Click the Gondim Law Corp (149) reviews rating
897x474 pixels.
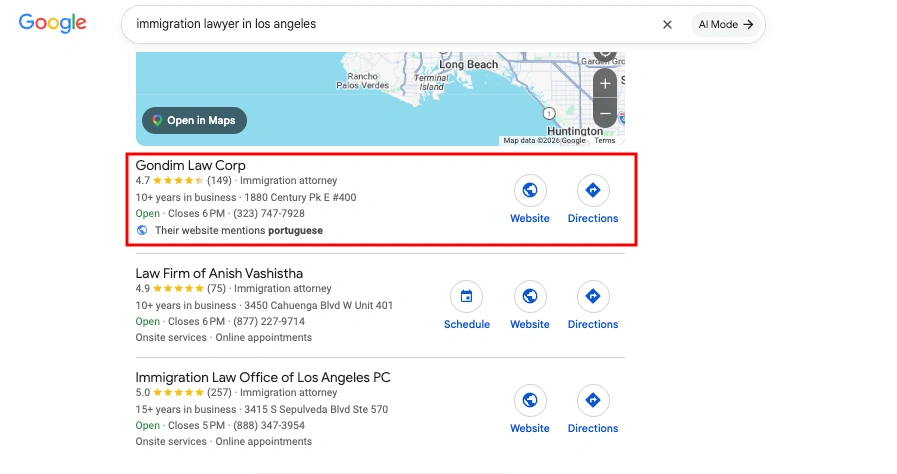click(184, 181)
